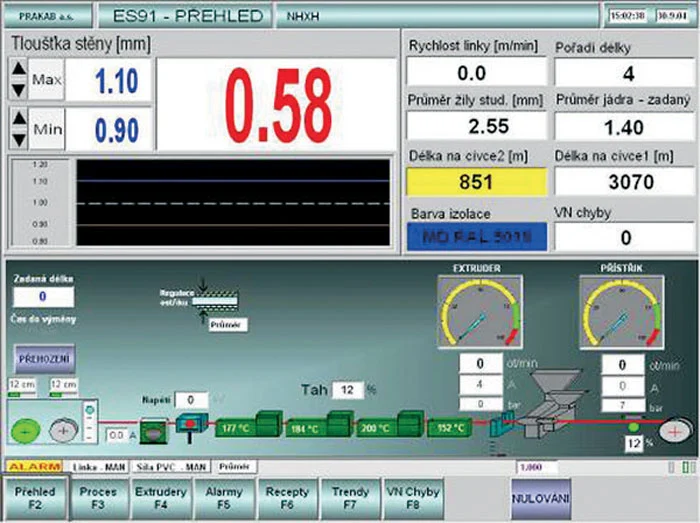Click the extruder ot/min value field

pos(480,364)
